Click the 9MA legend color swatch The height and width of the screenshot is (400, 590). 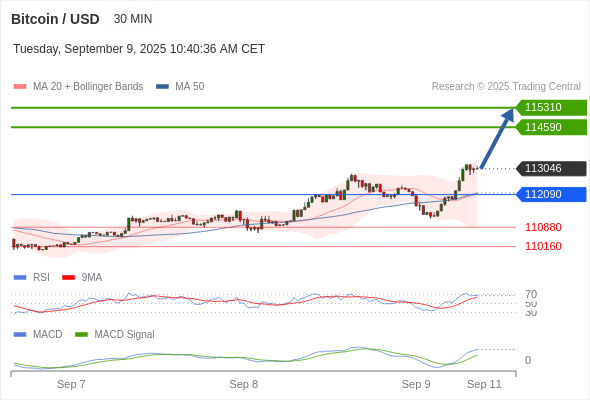[x=68, y=278]
